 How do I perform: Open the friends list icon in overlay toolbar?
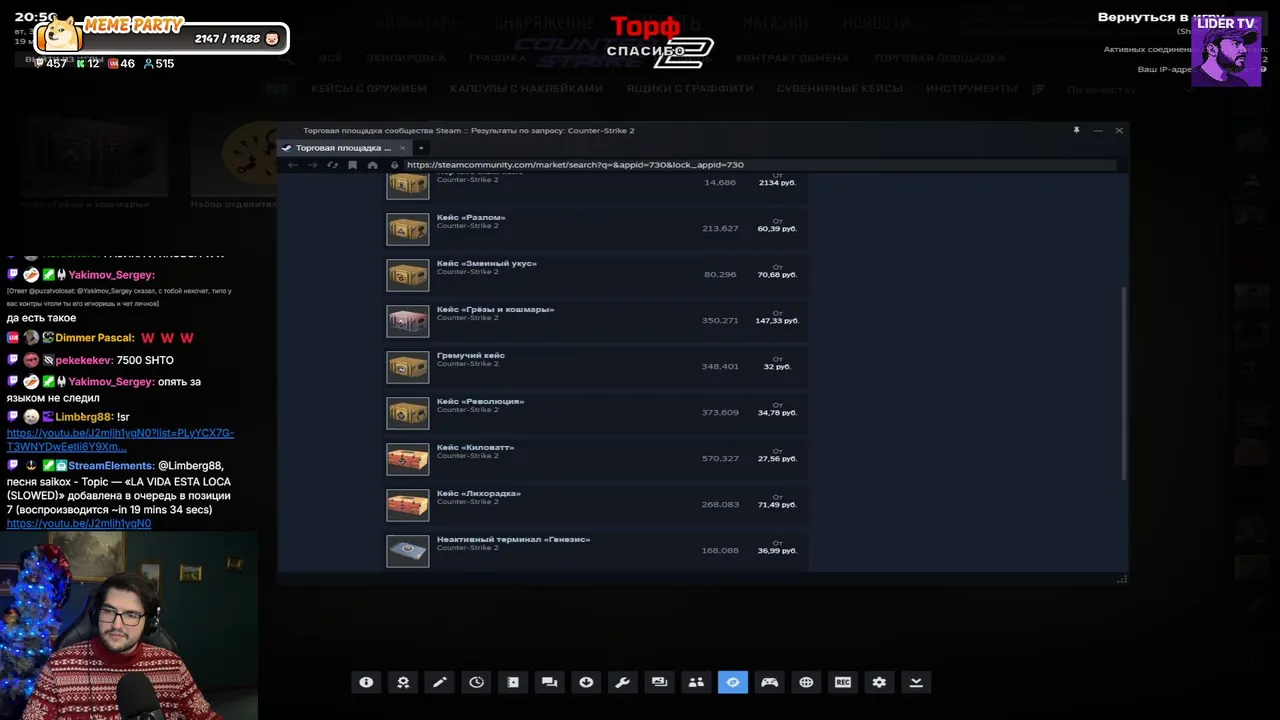(x=696, y=682)
